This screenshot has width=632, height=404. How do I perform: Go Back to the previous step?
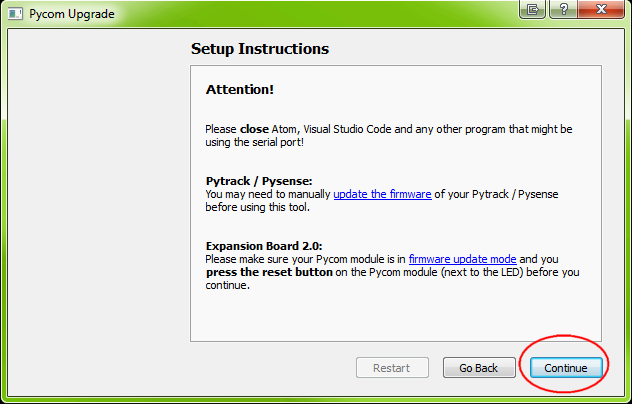(479, 368)
